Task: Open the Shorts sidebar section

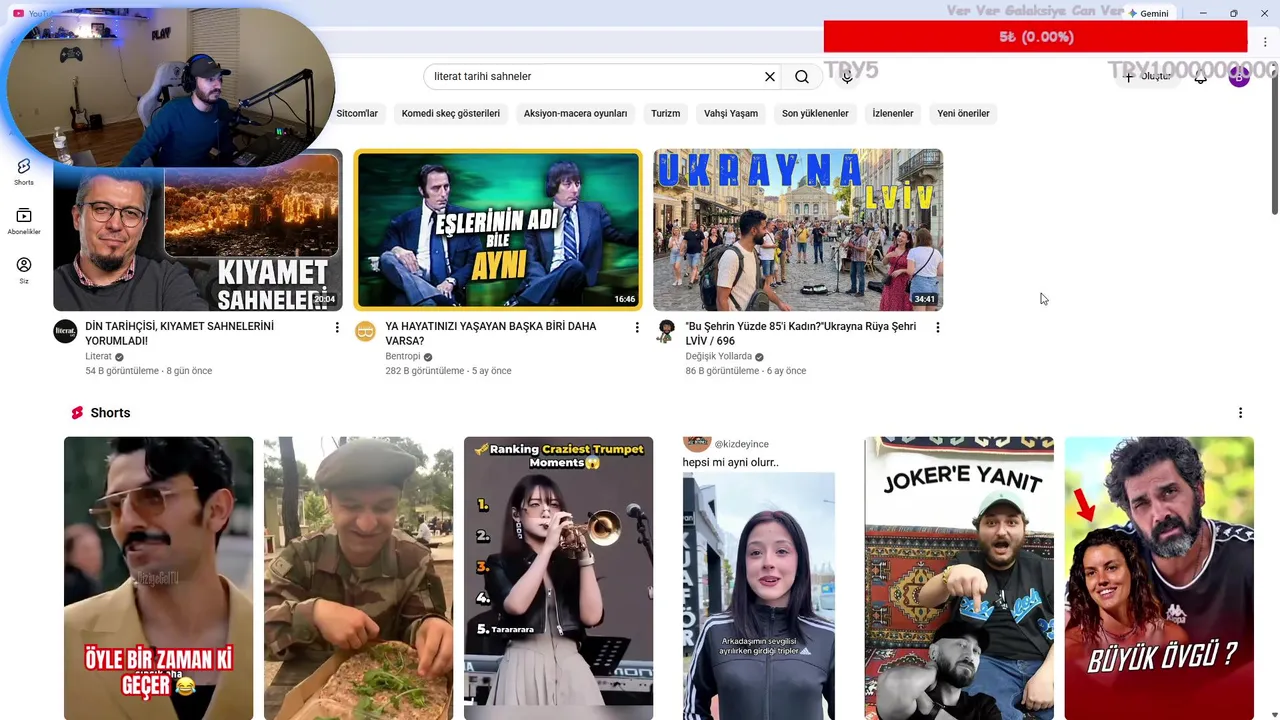Action: 24,171
